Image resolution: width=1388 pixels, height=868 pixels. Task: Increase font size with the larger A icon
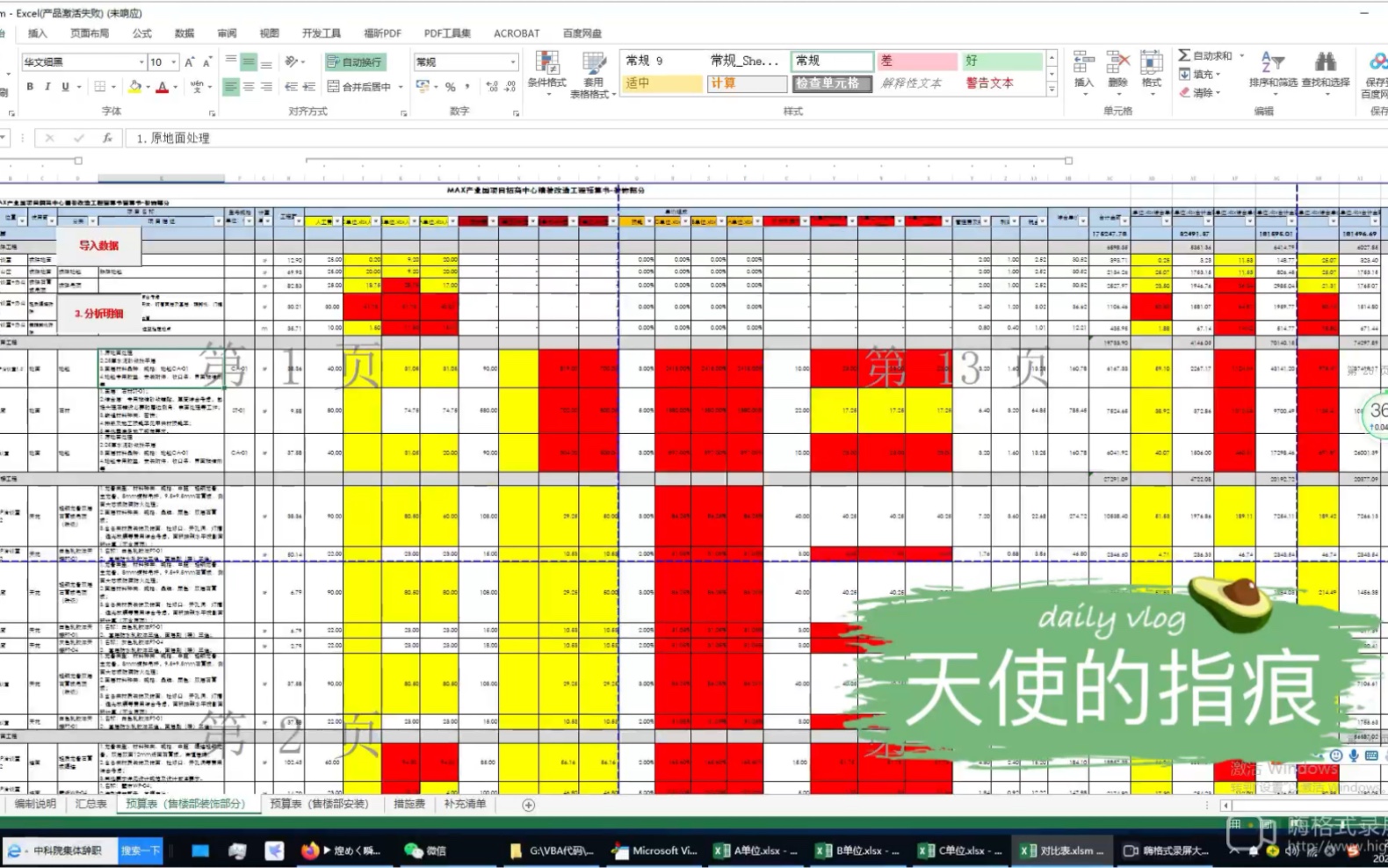pos(189,61)
